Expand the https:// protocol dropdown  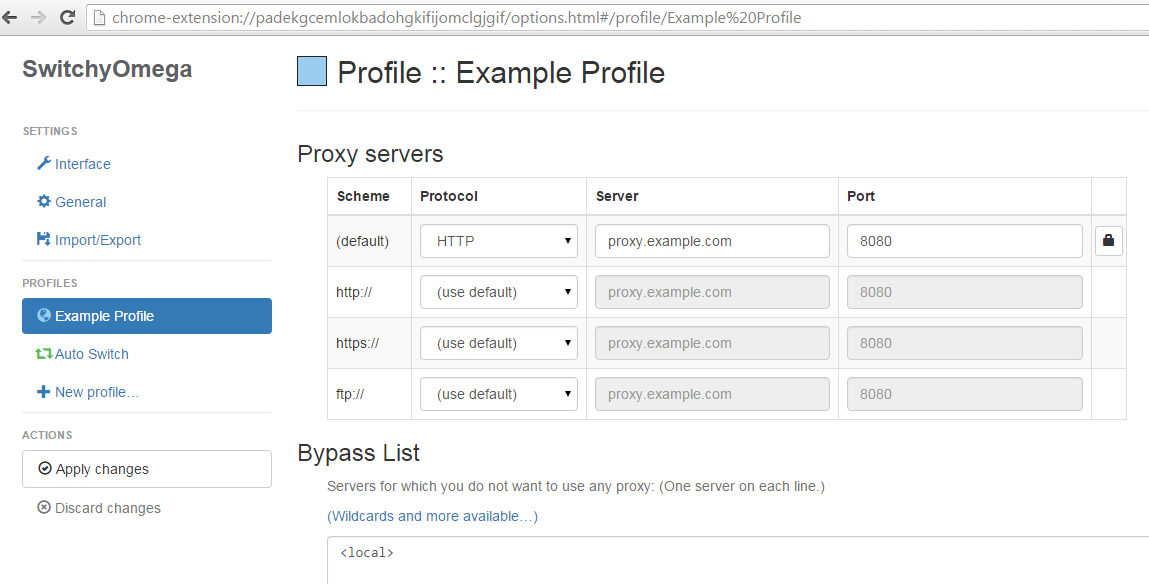pos(498,343)
